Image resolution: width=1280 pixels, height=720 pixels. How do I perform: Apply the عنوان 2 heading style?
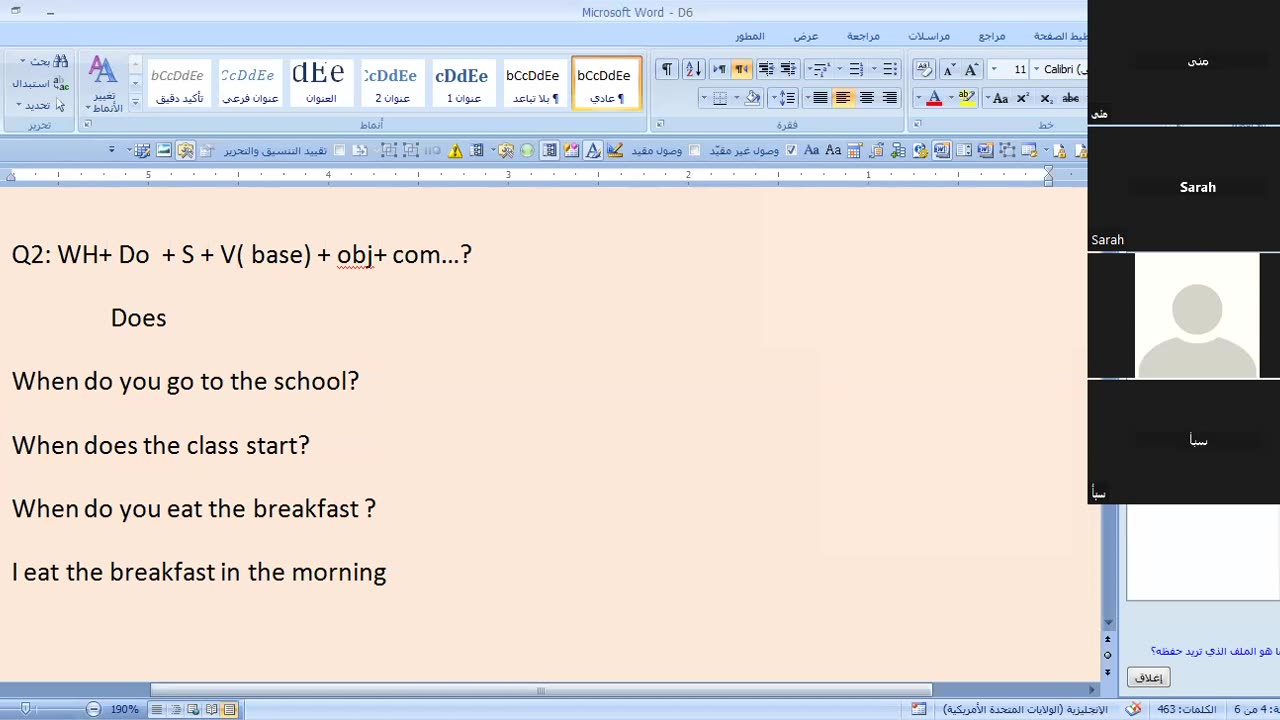pos(391,82)
